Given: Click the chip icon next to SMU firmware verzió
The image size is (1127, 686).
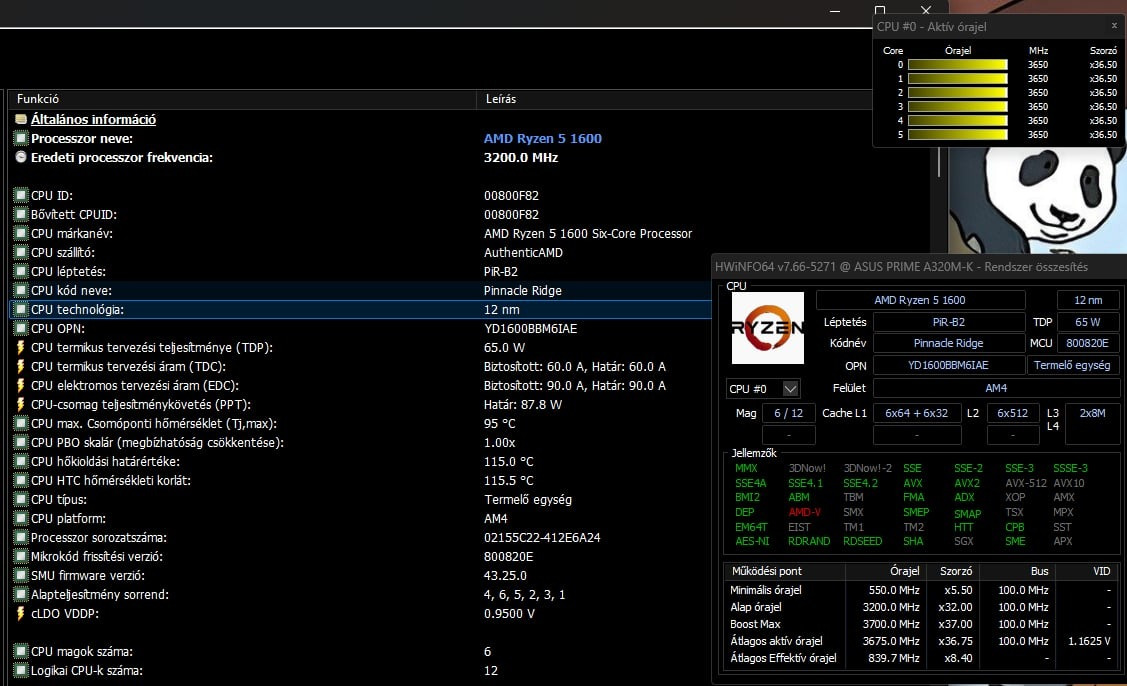Looking at the screenshot, I should [x=21, y=575].
